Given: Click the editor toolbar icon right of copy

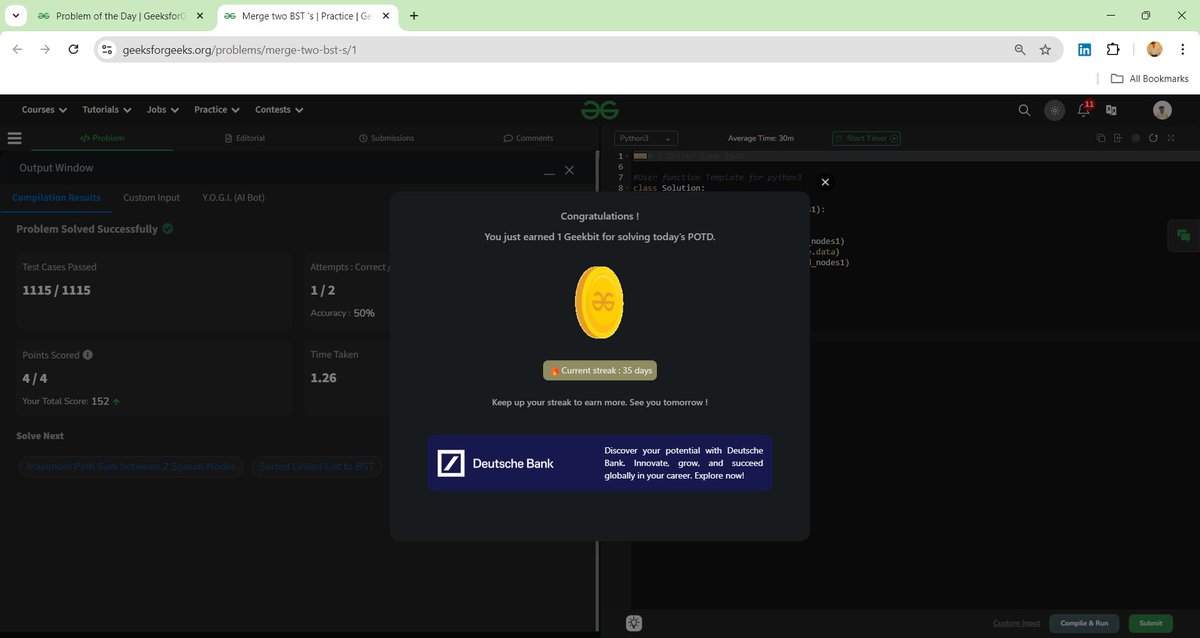Looking at the screenshot, I should (1118, 138).
